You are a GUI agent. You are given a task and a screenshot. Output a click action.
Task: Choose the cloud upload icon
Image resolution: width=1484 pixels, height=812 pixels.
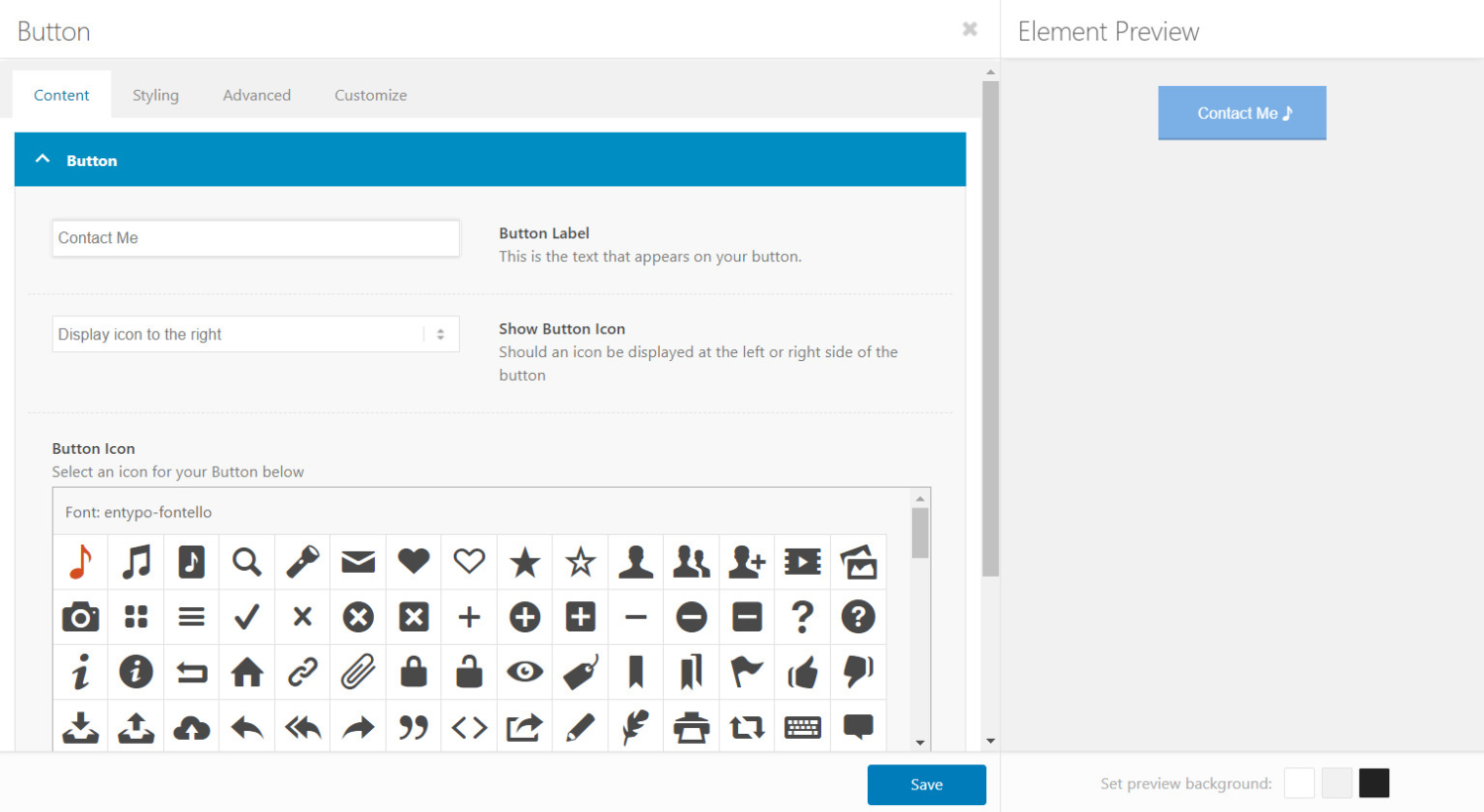191,727
